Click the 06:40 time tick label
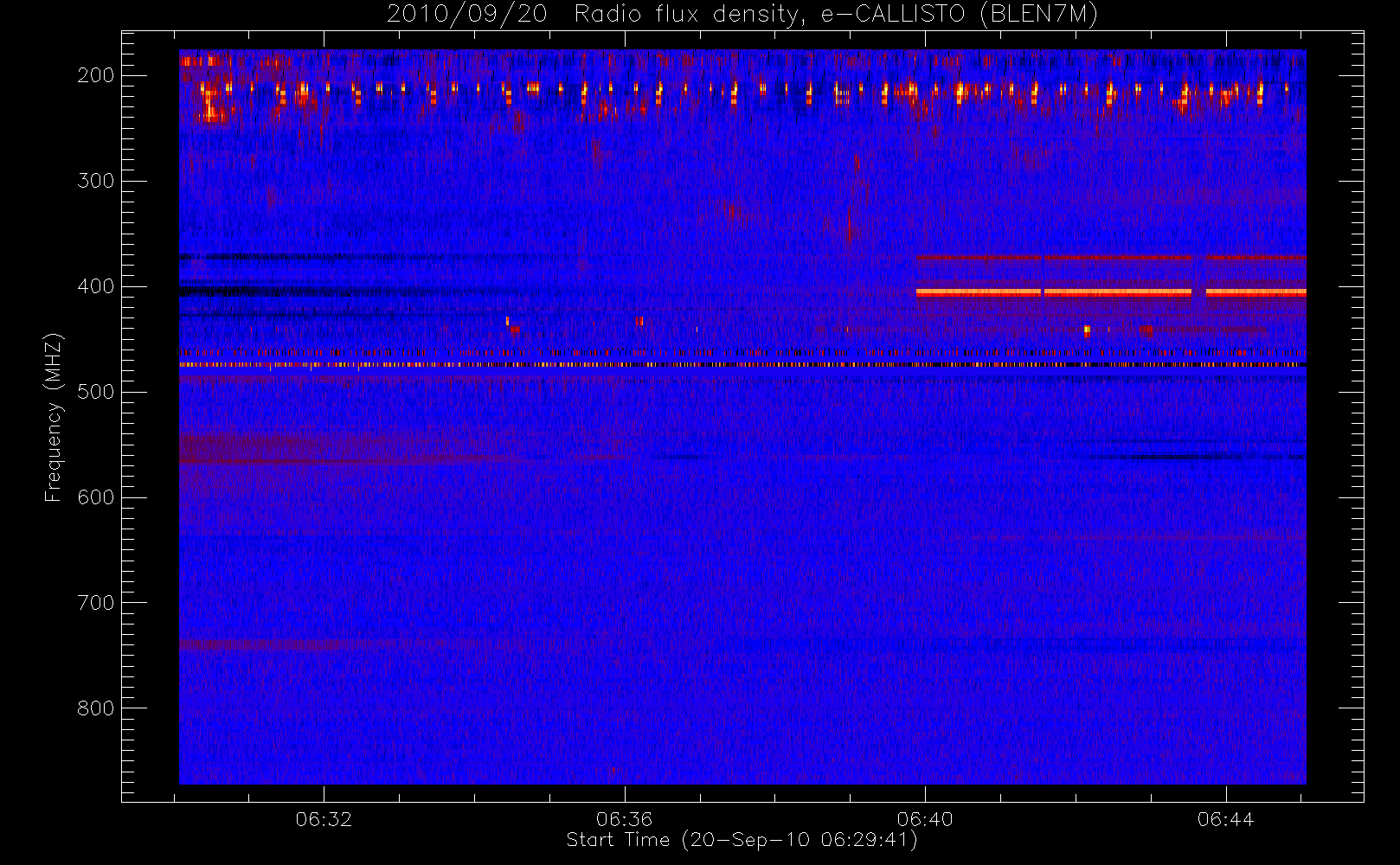 coord(925,819)
